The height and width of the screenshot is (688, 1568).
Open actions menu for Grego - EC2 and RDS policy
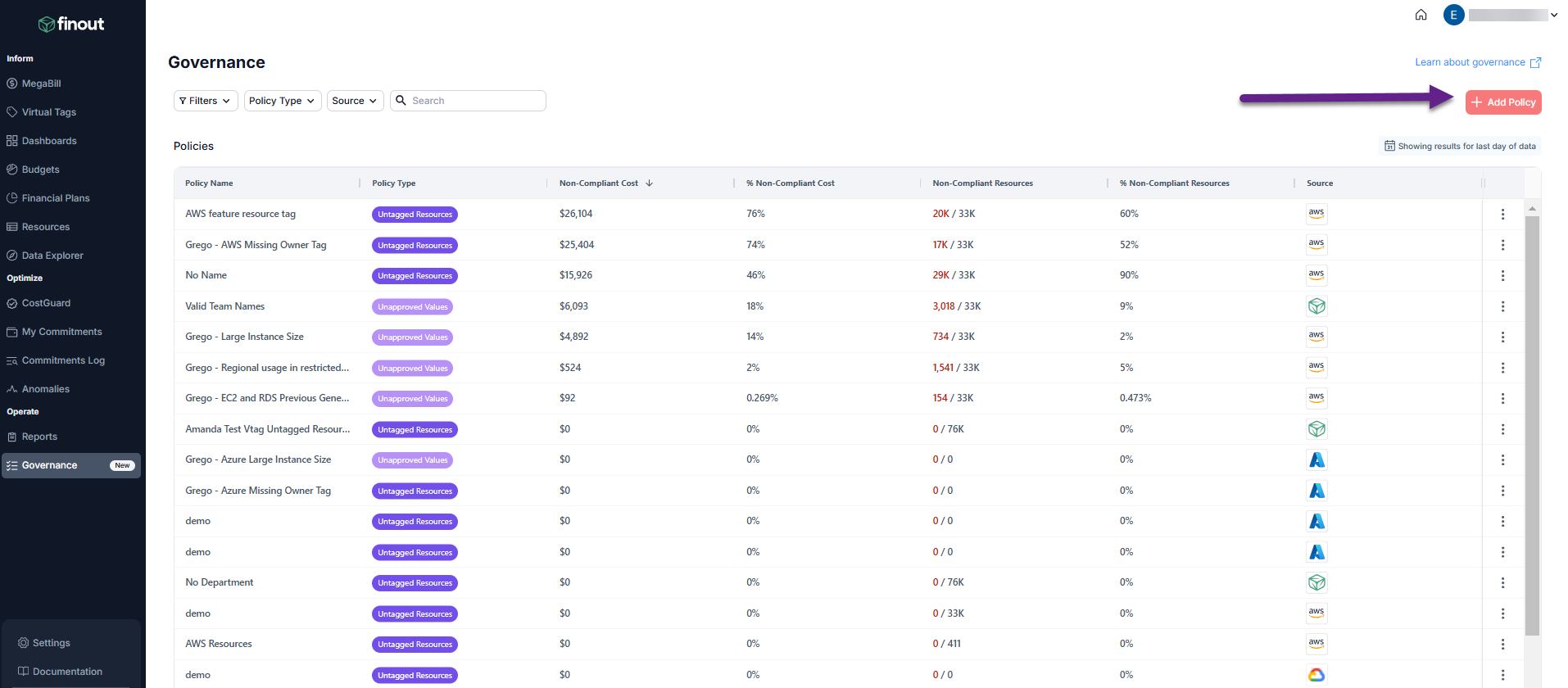click(1502, 399)
